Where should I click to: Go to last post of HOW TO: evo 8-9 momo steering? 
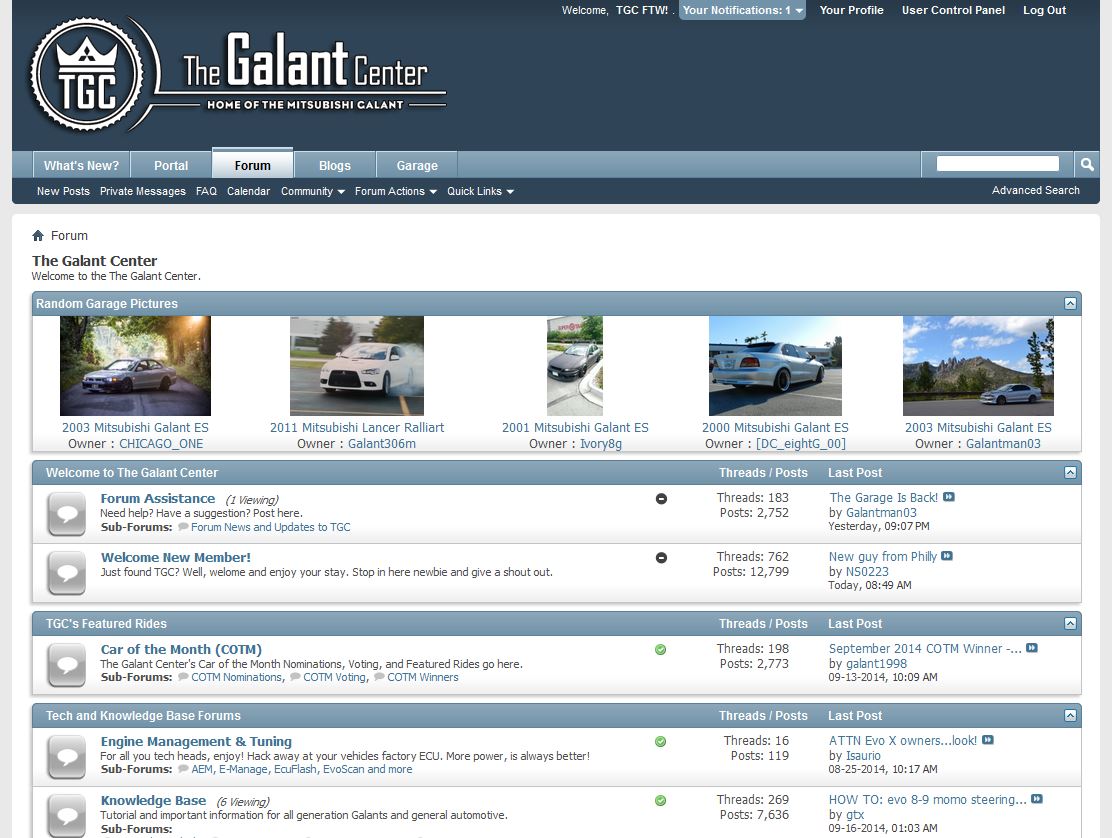1037,799
